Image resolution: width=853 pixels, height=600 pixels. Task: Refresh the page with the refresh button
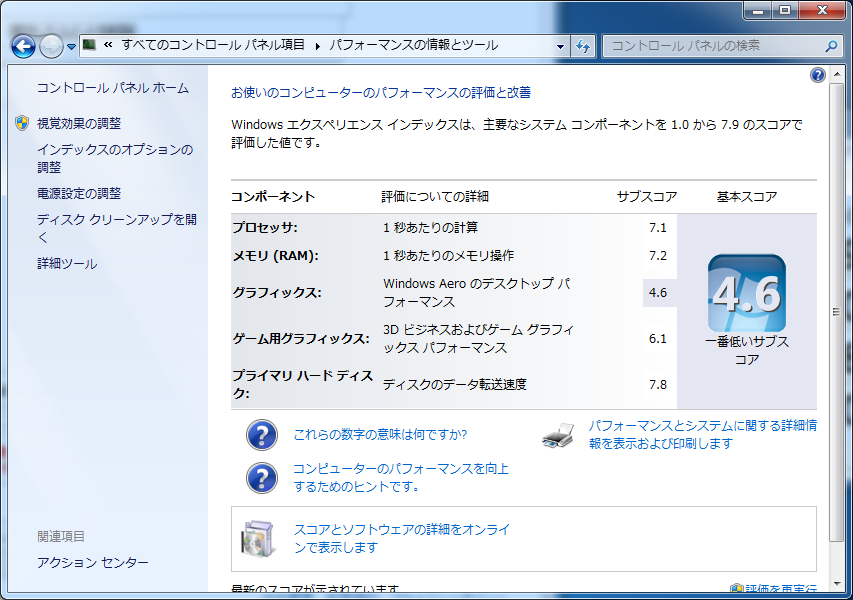583,46
